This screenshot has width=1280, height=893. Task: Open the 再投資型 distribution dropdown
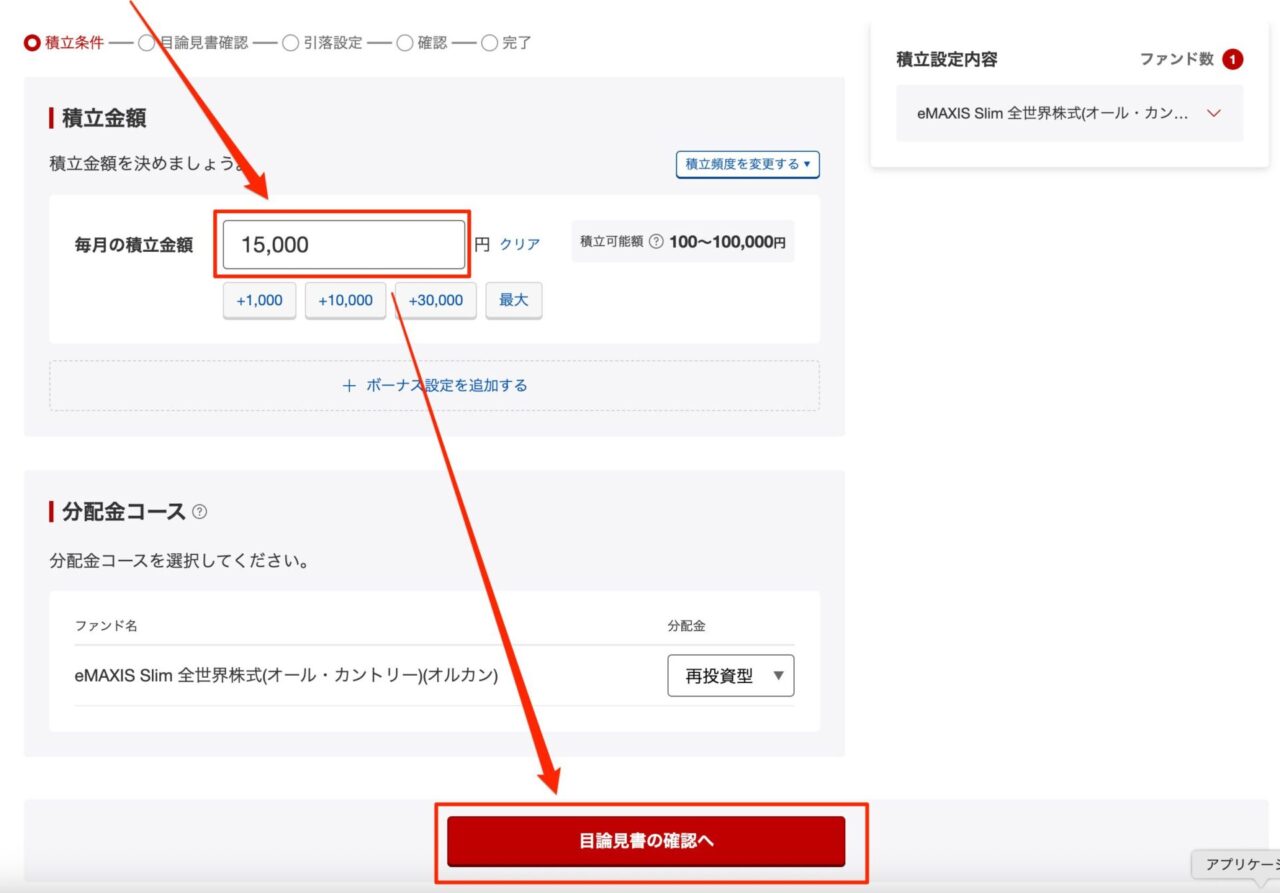(x=731, y=676)
